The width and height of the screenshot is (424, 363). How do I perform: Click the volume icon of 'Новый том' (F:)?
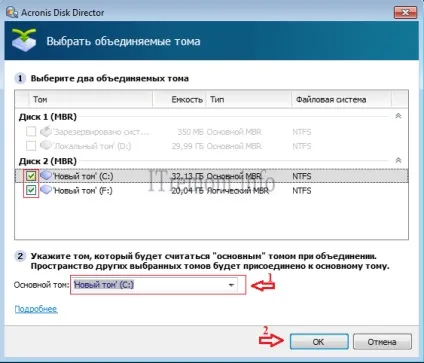(x=46, y=190)
